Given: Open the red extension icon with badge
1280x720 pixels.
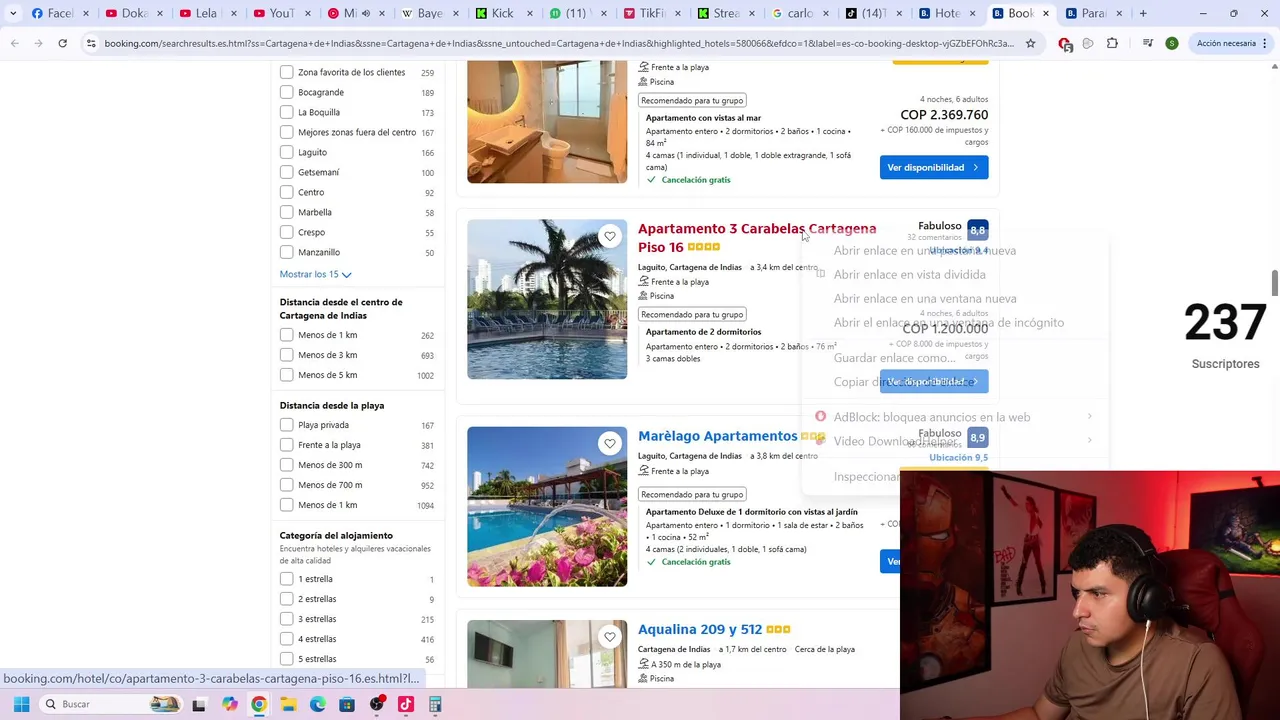Looking at the screenshot, I should [x=1065, y=43].
